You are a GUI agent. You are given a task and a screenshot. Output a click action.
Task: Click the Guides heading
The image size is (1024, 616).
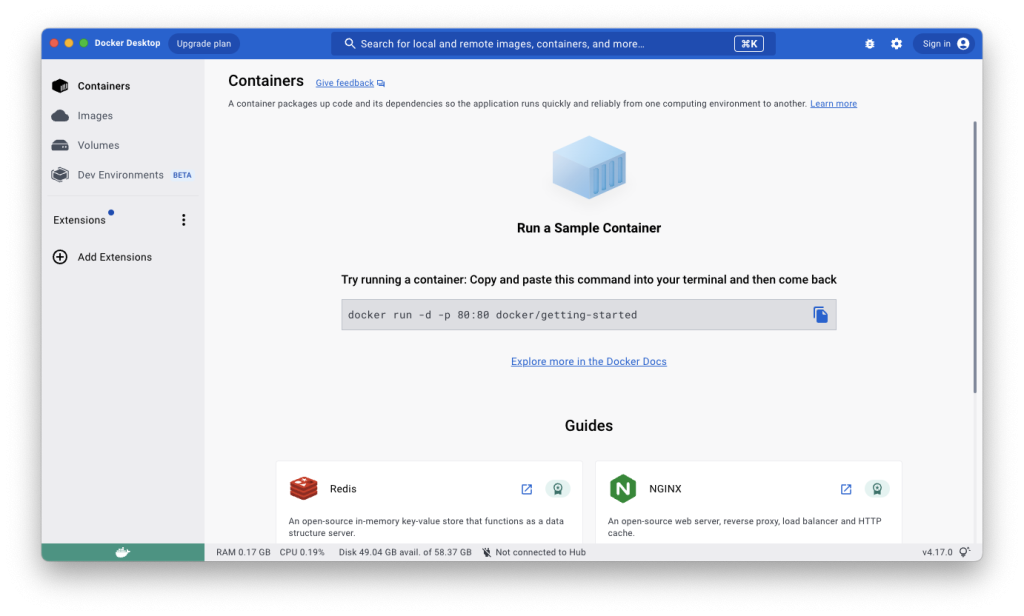(x=588, y=426)
